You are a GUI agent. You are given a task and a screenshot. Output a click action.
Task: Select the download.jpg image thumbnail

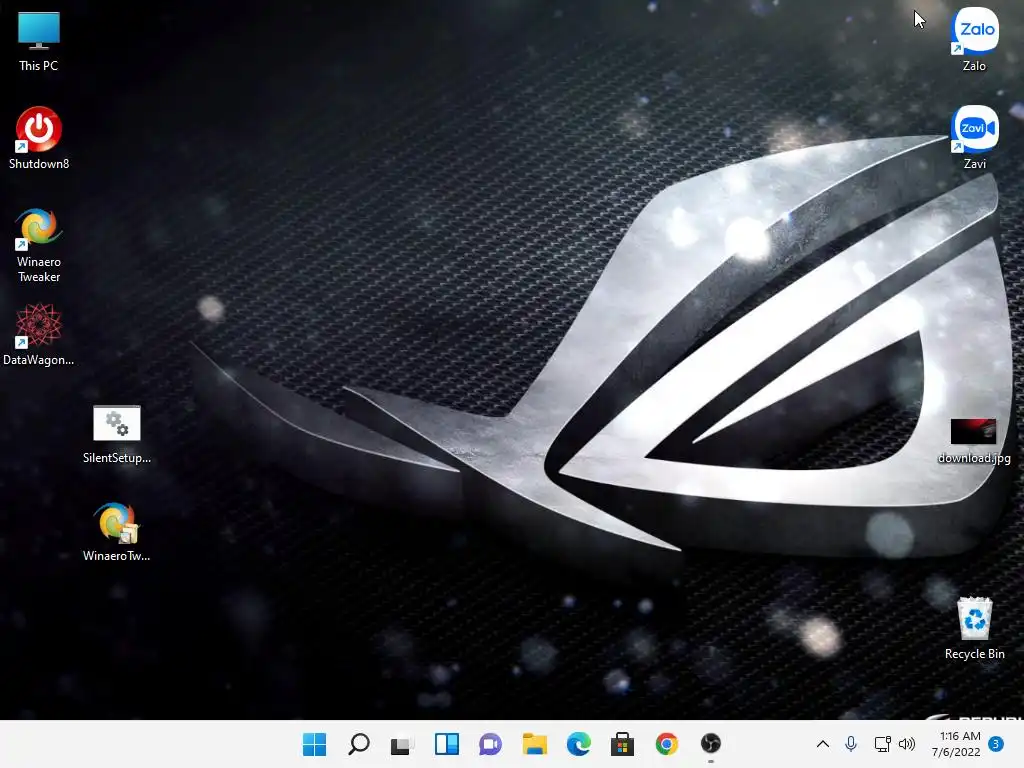(x=974, y=431)
